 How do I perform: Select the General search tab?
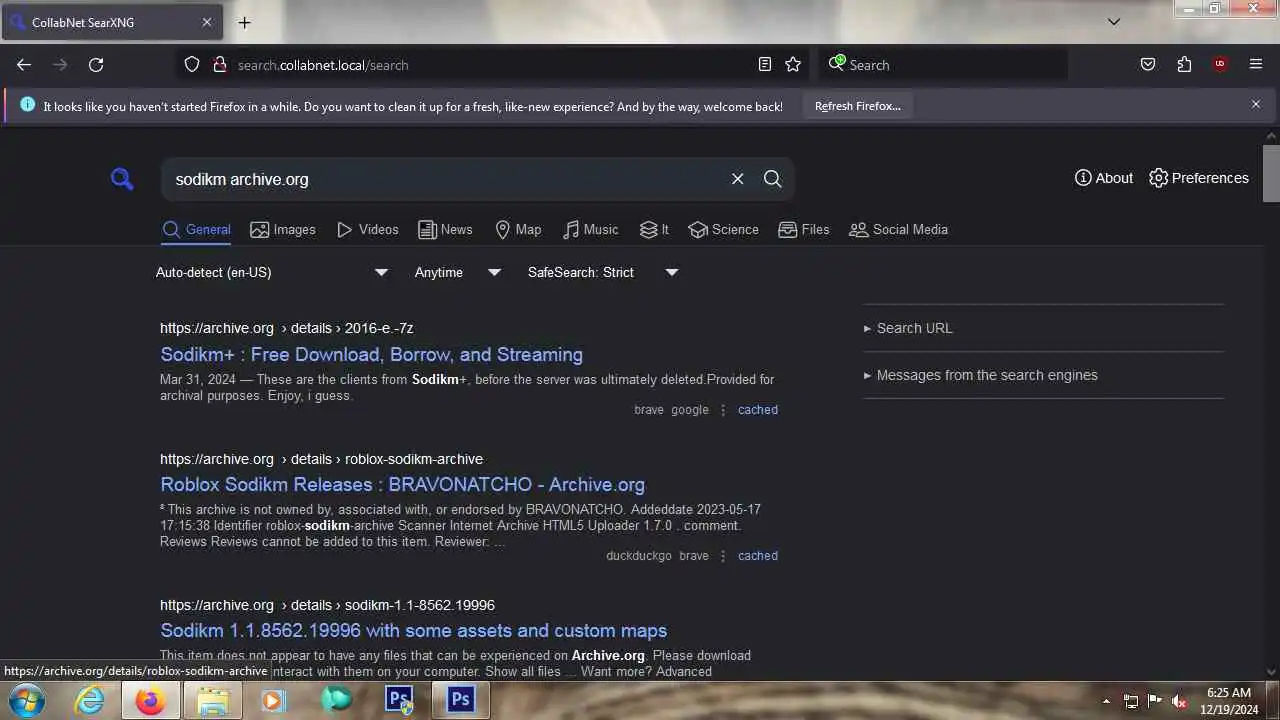tap(197, 230)
